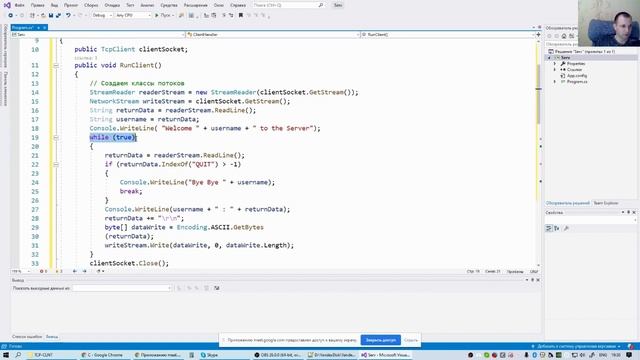Click the errors count indicator in editor footer

[x=43, y=271]
